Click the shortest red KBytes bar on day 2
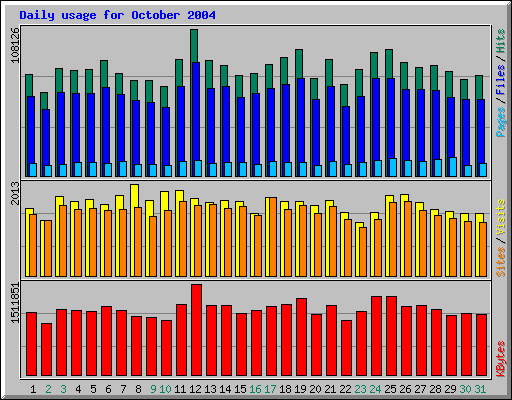This screenshot has height=400, width=512. pos(46,349)
